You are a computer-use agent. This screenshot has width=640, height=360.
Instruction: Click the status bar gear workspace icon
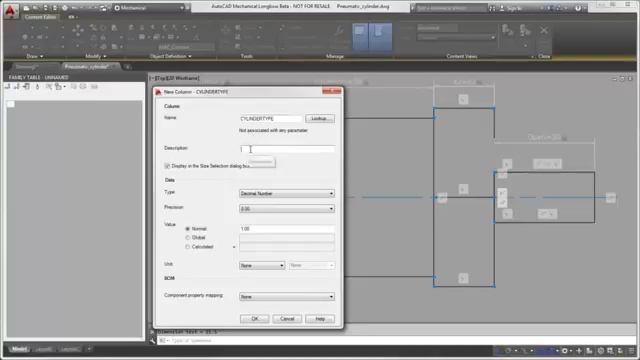(565, 351)
